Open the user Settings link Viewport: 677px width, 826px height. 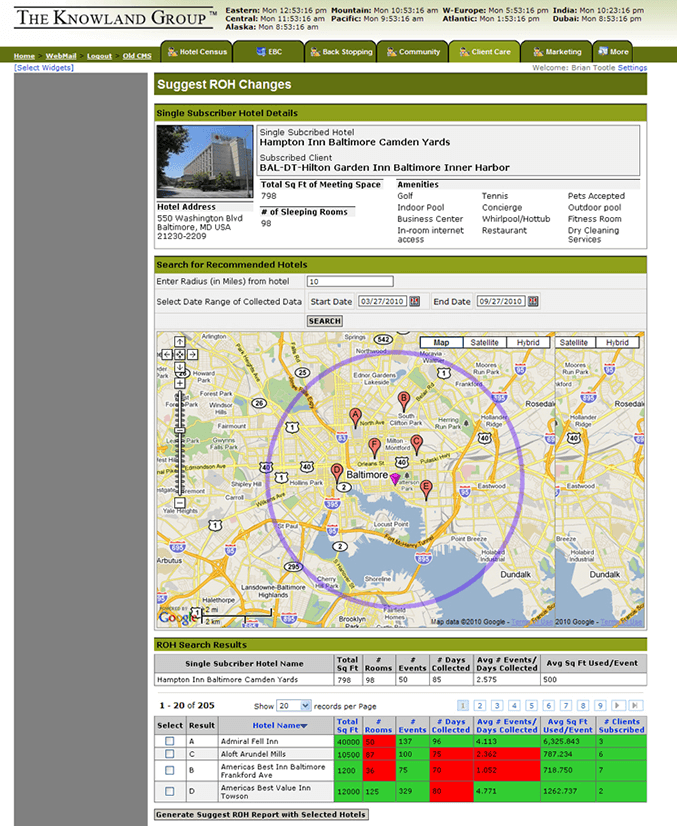pyautogui.click(x=632, y=68)
